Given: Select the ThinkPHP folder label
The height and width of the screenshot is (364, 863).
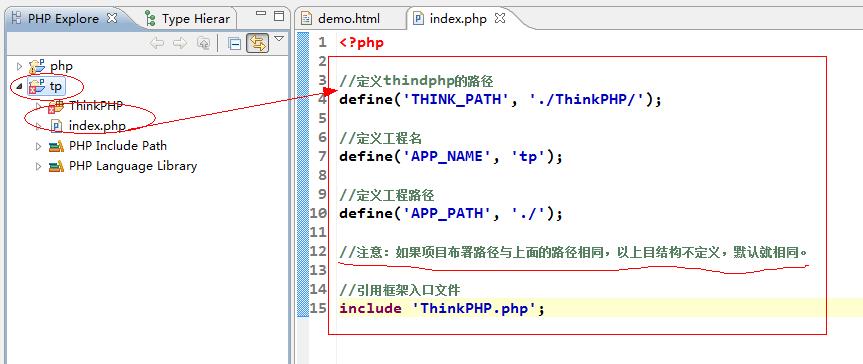Looking at the screenshot, I should click(x=96, y=105).
